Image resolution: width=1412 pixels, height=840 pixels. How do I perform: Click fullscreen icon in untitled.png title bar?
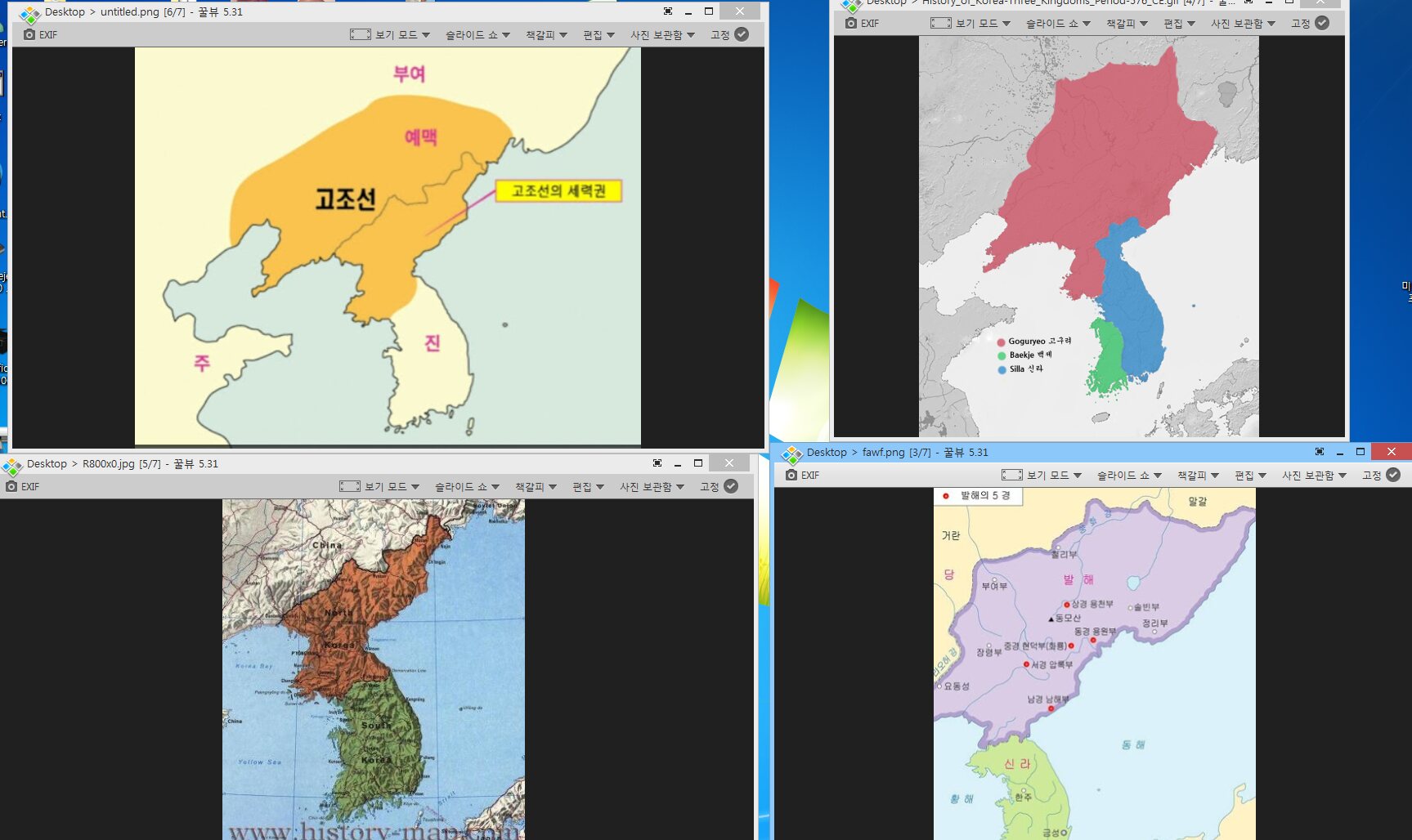coord(668,11)
